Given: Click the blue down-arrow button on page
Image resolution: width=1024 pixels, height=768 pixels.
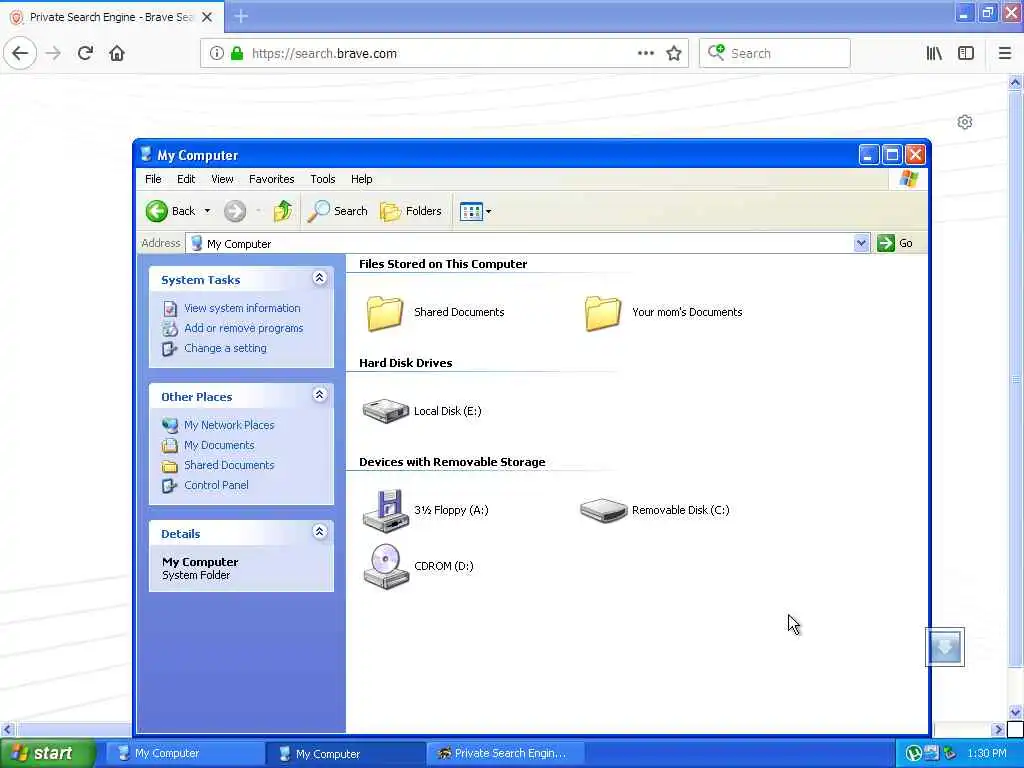Looking at the screenshot, I should (x=944, y=647).
